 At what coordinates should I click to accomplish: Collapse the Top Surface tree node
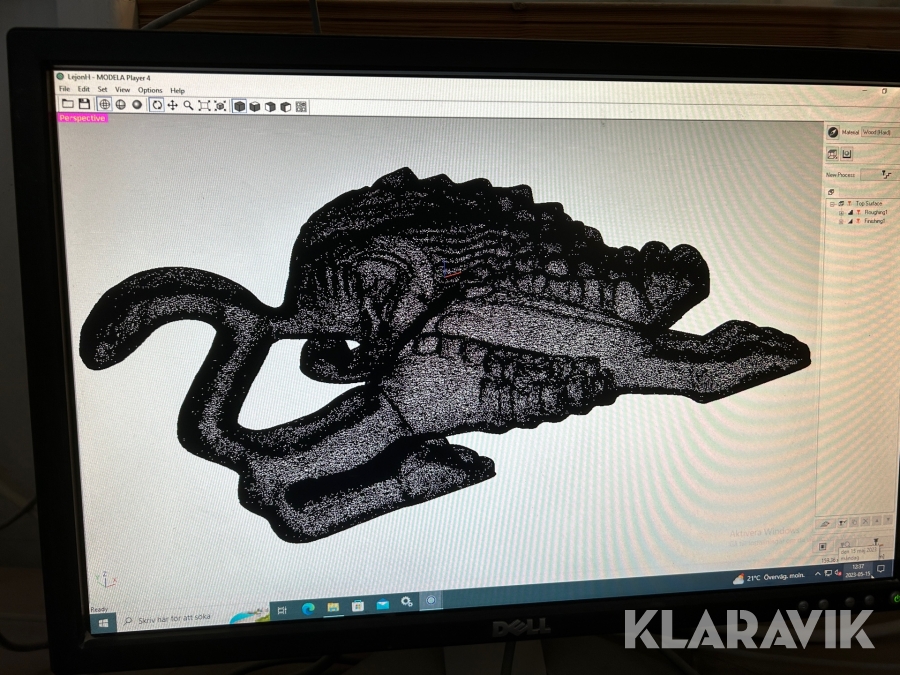pos(833,203)
